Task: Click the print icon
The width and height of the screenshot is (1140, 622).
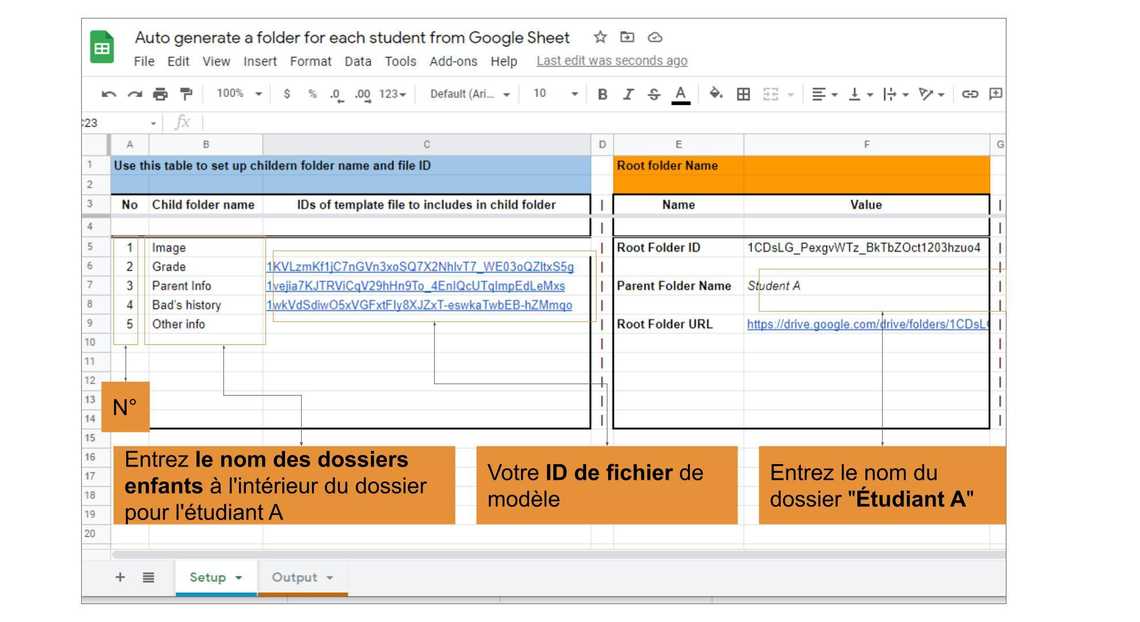Action: tap(160, 94)
